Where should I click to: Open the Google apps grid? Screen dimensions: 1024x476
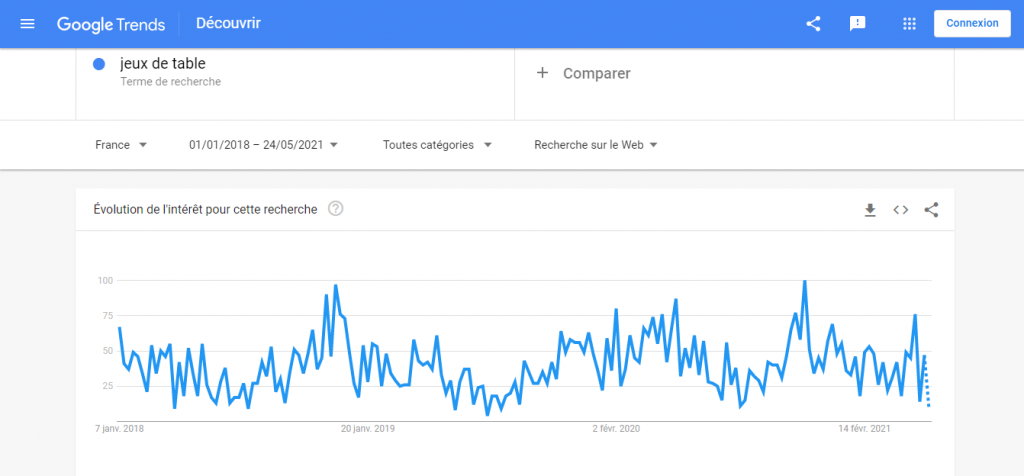[x=909, y=23]
